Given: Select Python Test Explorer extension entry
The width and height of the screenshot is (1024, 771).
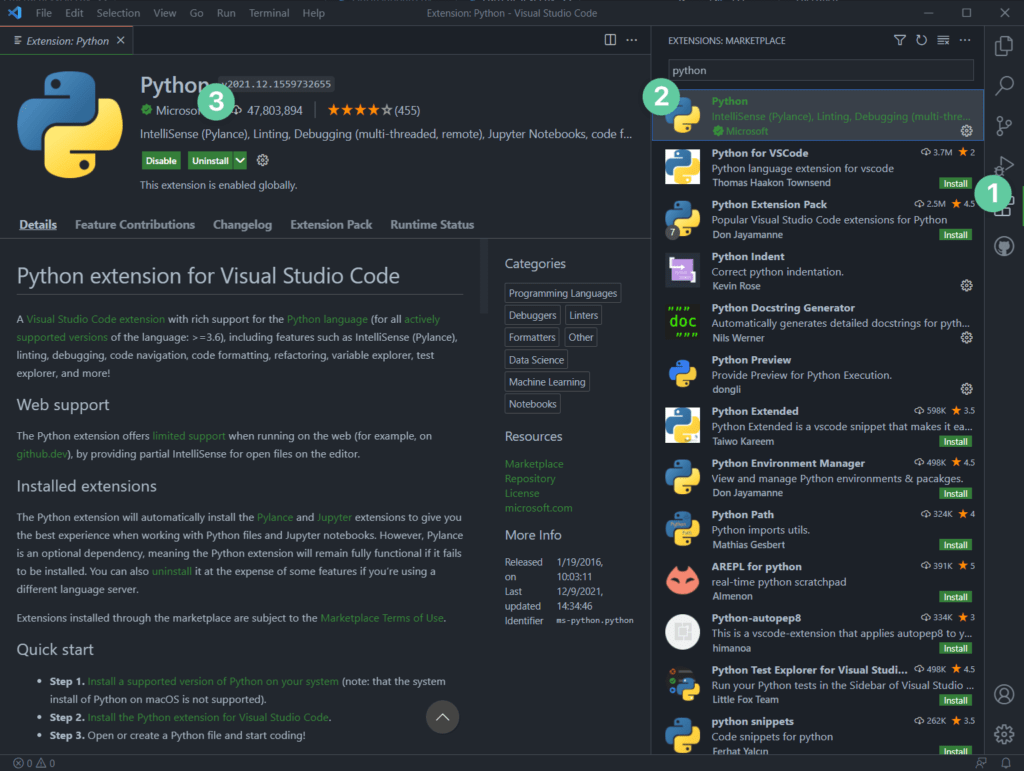Looking at the screenshot, I should pos(818,684).
